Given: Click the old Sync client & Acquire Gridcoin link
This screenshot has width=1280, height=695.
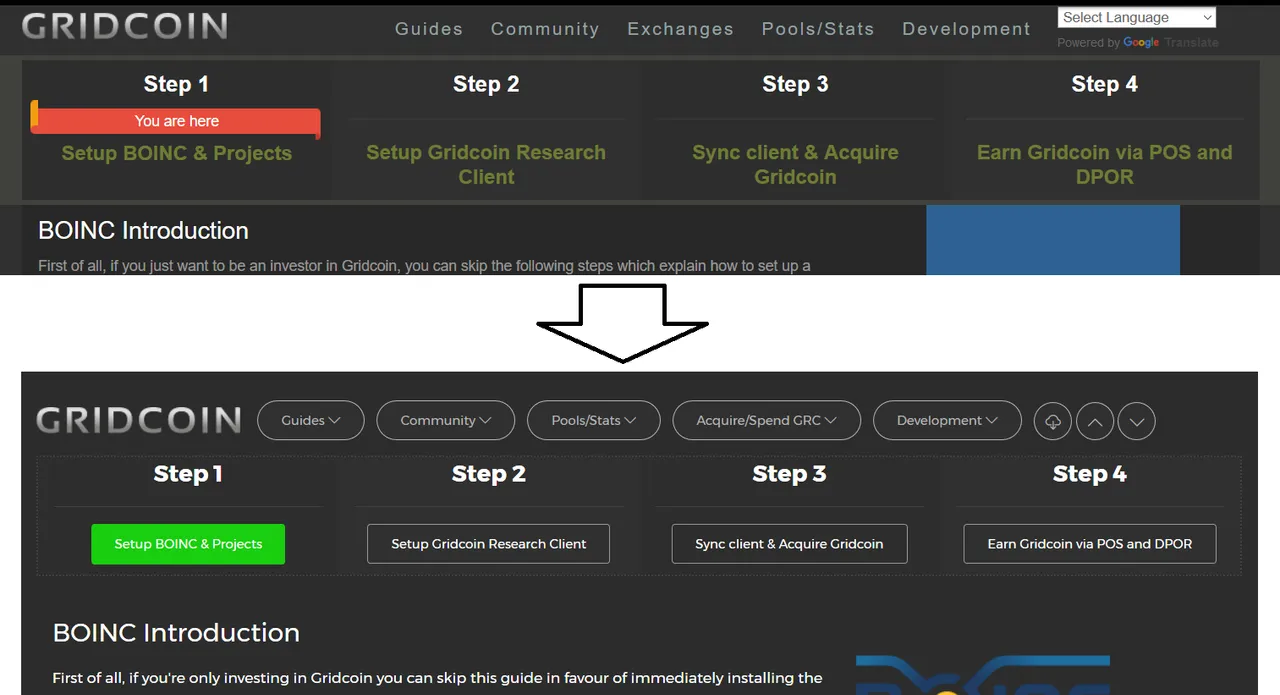Looking at the screenshot, I should click(x=795, y=165).
